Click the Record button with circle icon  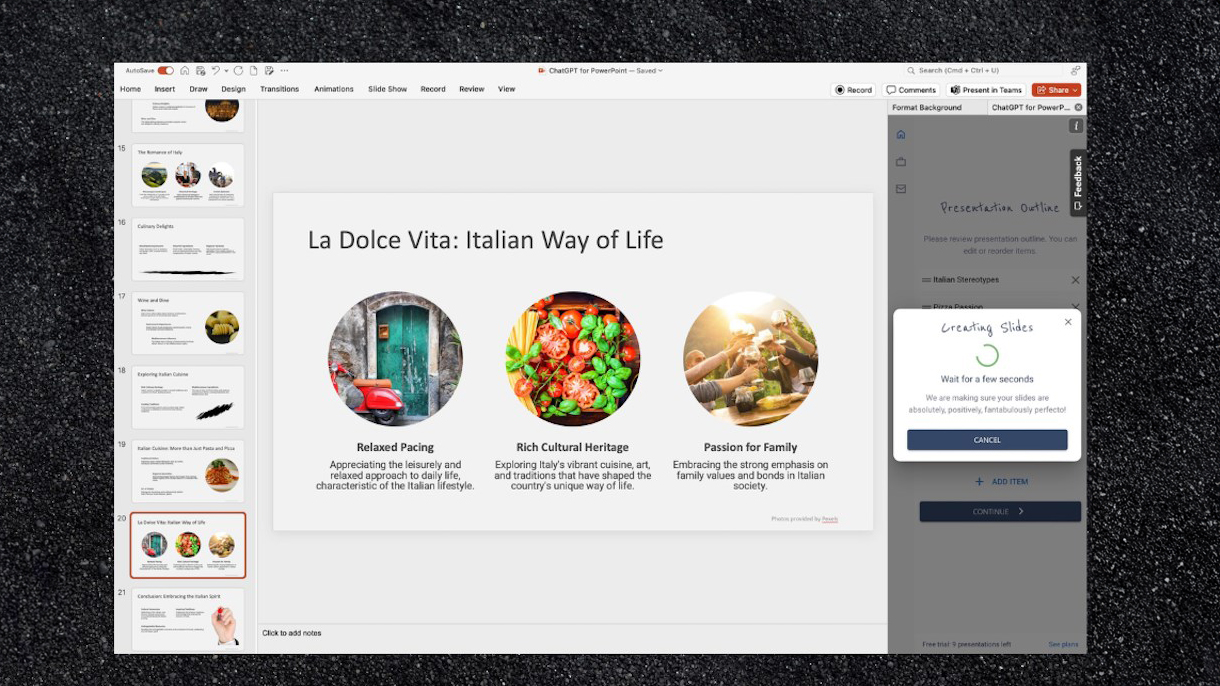pos(854,90)
